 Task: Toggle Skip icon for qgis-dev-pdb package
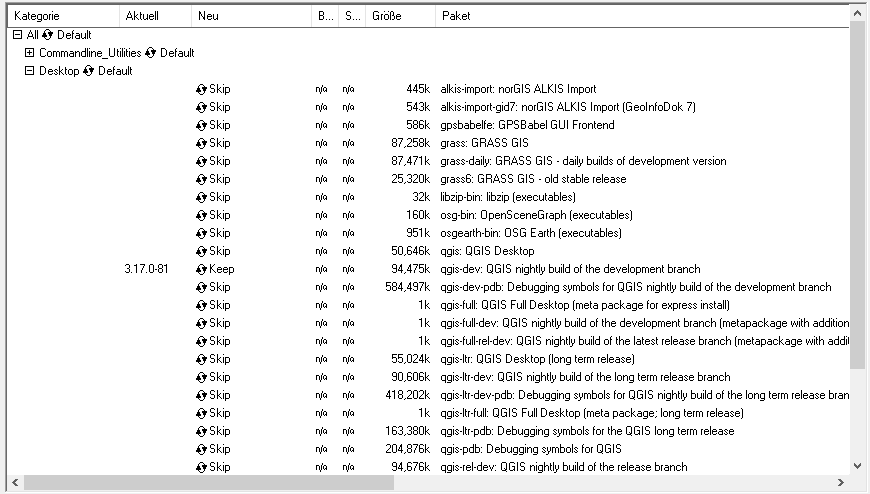[x=201, y=288]
